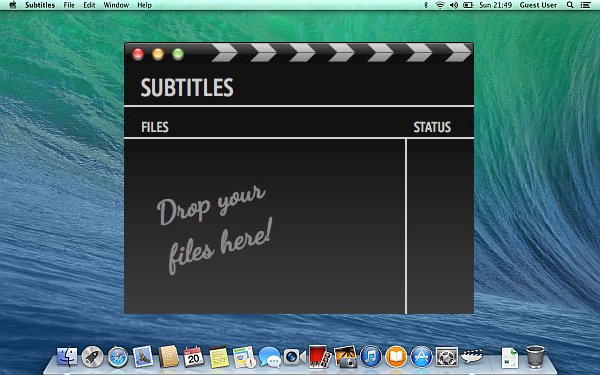Zoom Subtitles window with green button
The height and width of the screenshot is (375, 600).
coord(178,54)
